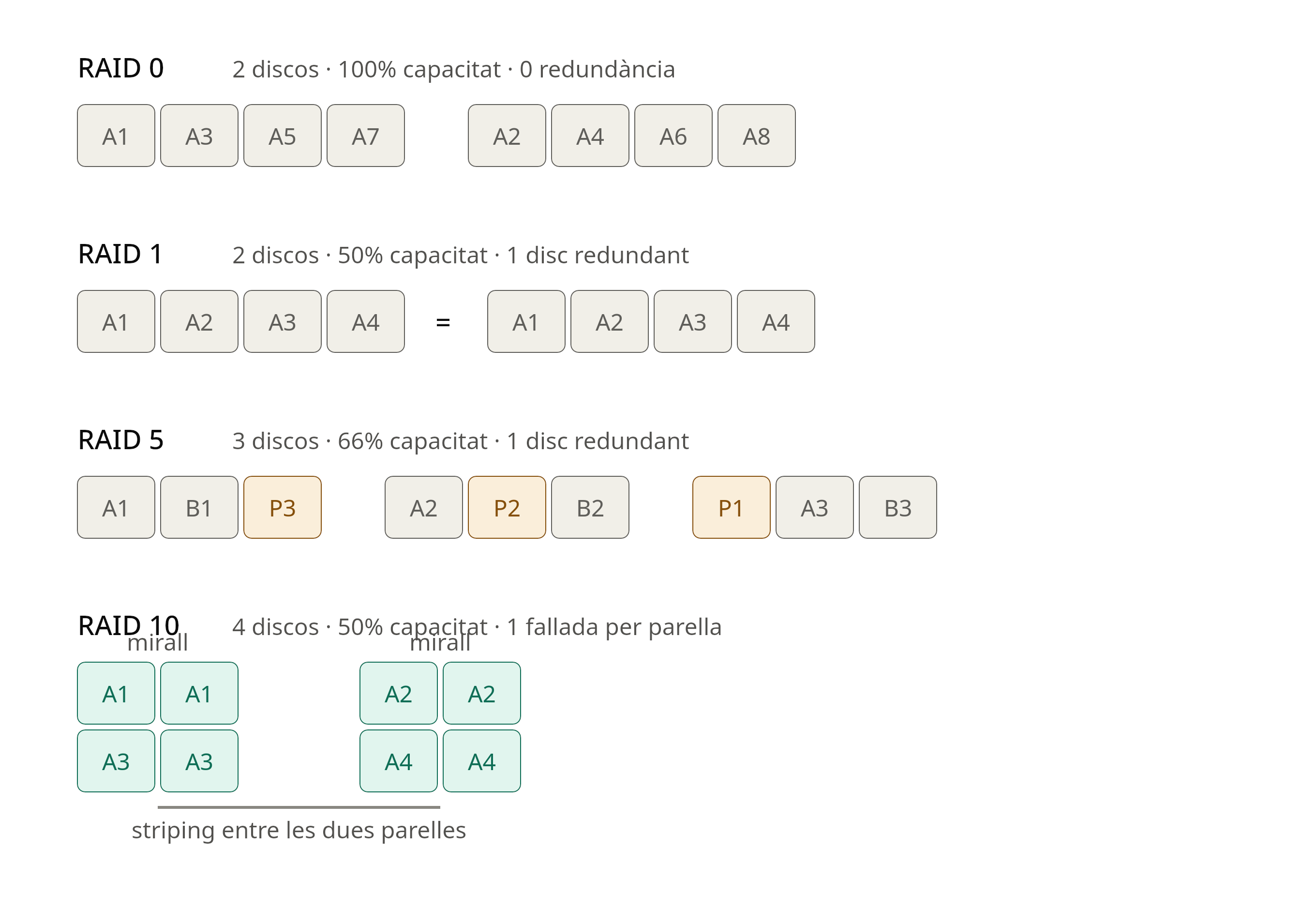Image resolution: width=1316 pixels, height=910 pixels.
Task: Select the B1 neighbor A1 block in RAID 5
Action: point(116,507)
